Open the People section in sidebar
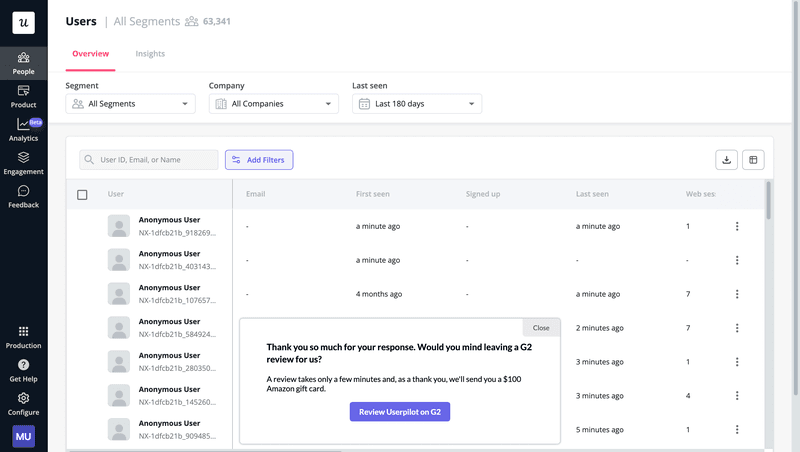 [x=23, y=63]
